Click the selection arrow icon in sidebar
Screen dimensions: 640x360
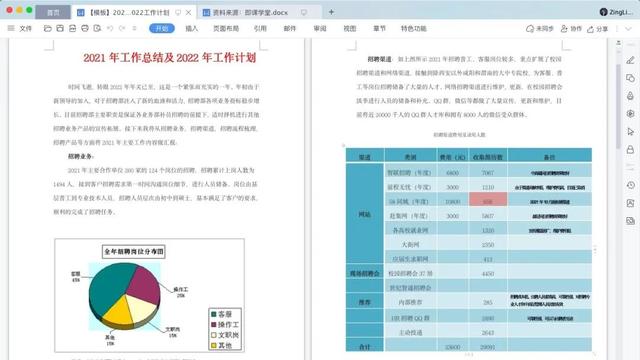(631, 131)
